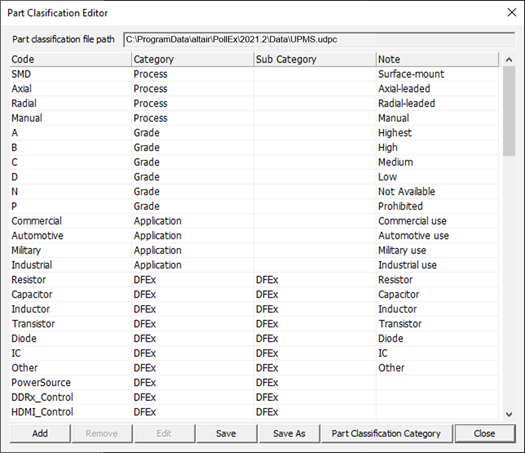The image size is (525, 453).
Task: Click the Sub Category column header
Action: pos(315,59)
